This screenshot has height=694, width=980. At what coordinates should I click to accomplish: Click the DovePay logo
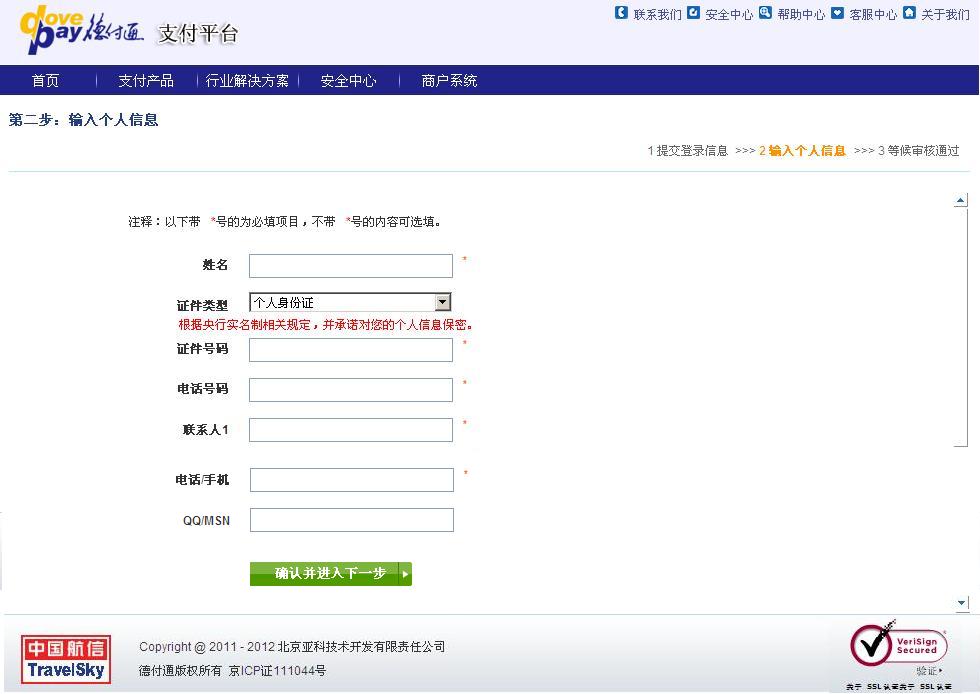(x=82, y=31)
